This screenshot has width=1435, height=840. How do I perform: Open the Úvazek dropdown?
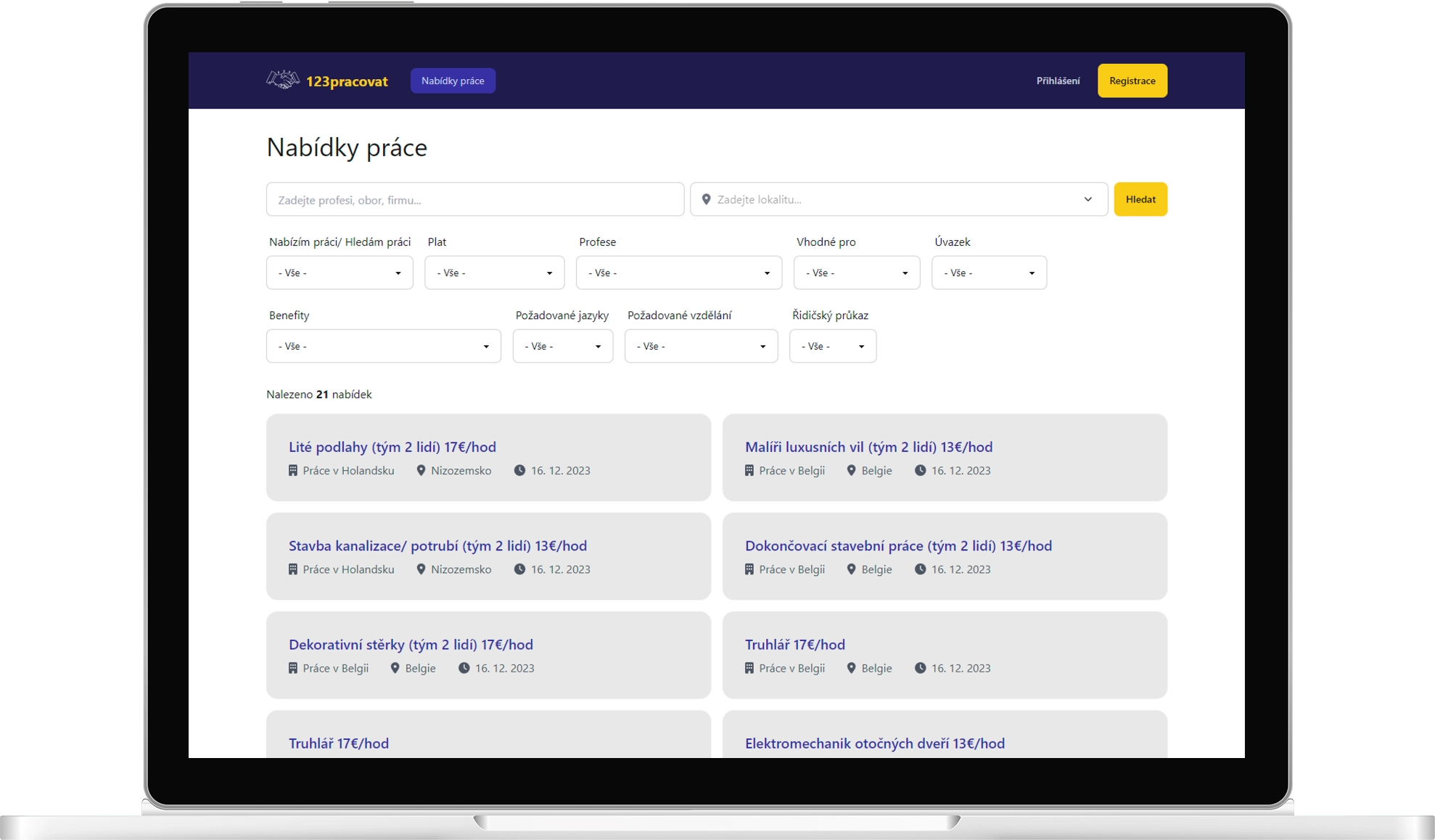(988, 273)
